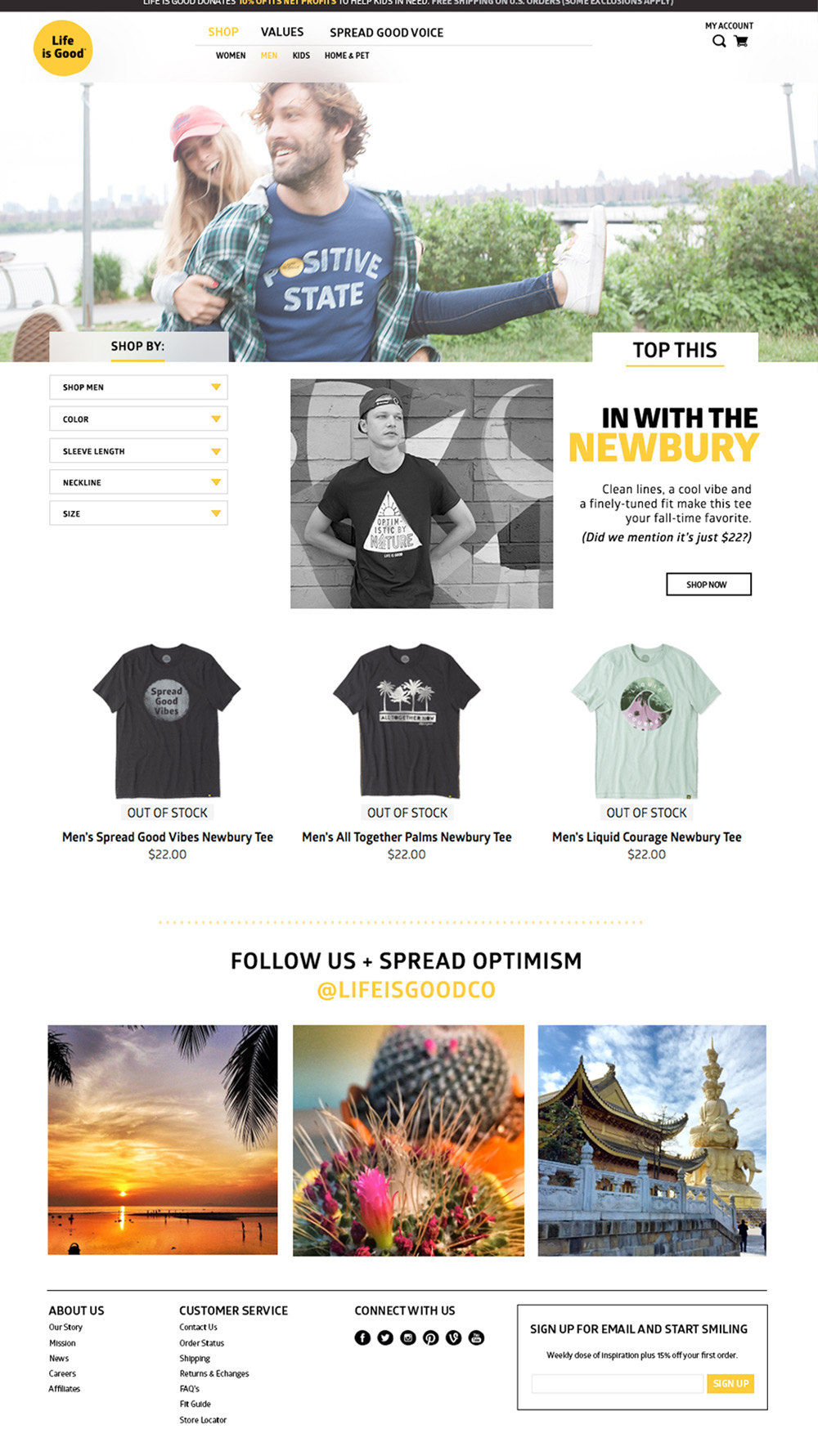The width and height of the screenshot is (818, 1456).
Task: Open the Sleeve Length filter dropdown
Action: click(138, 450)
